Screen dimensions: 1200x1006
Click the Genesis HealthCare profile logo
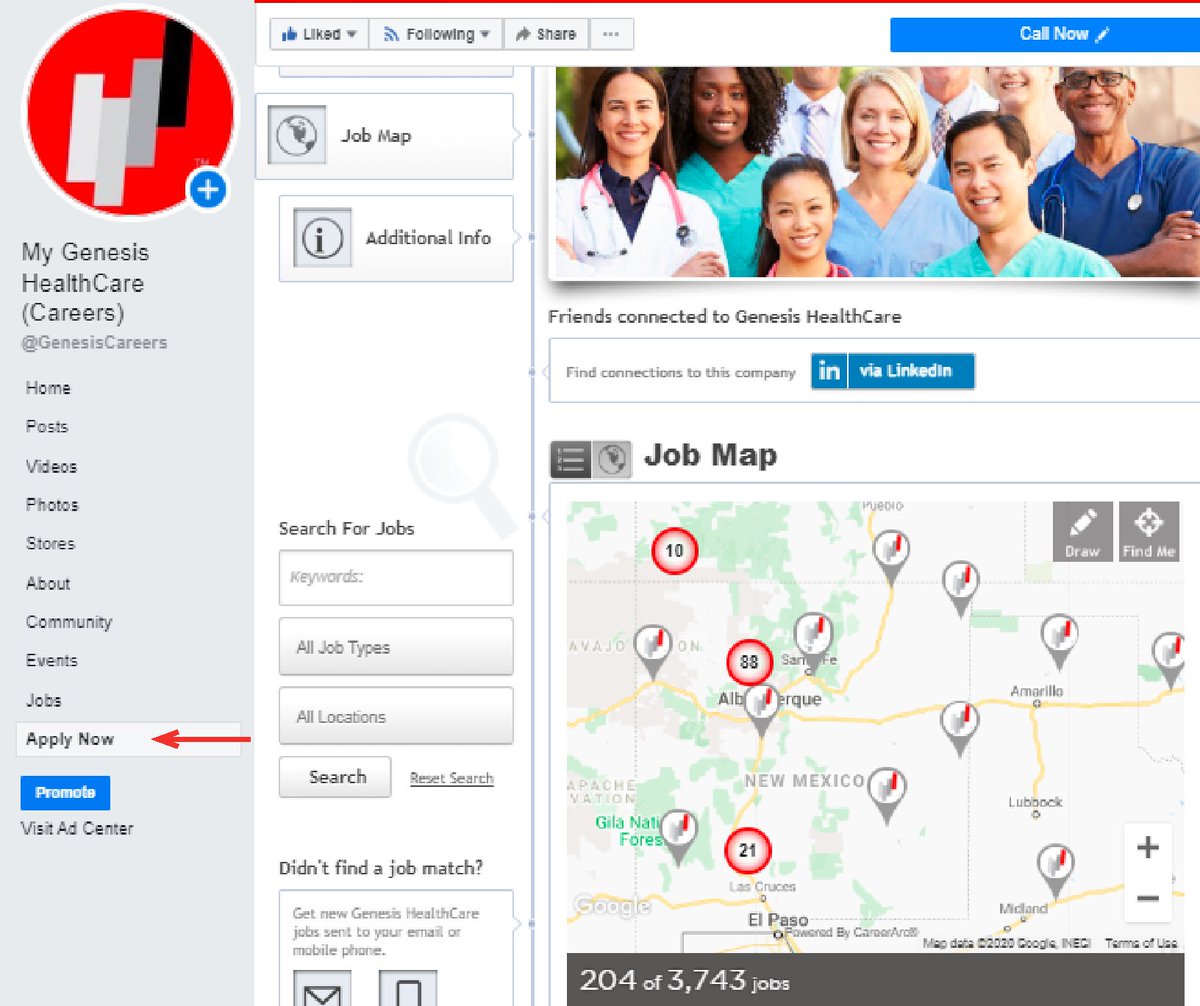(x=130, y=110)
